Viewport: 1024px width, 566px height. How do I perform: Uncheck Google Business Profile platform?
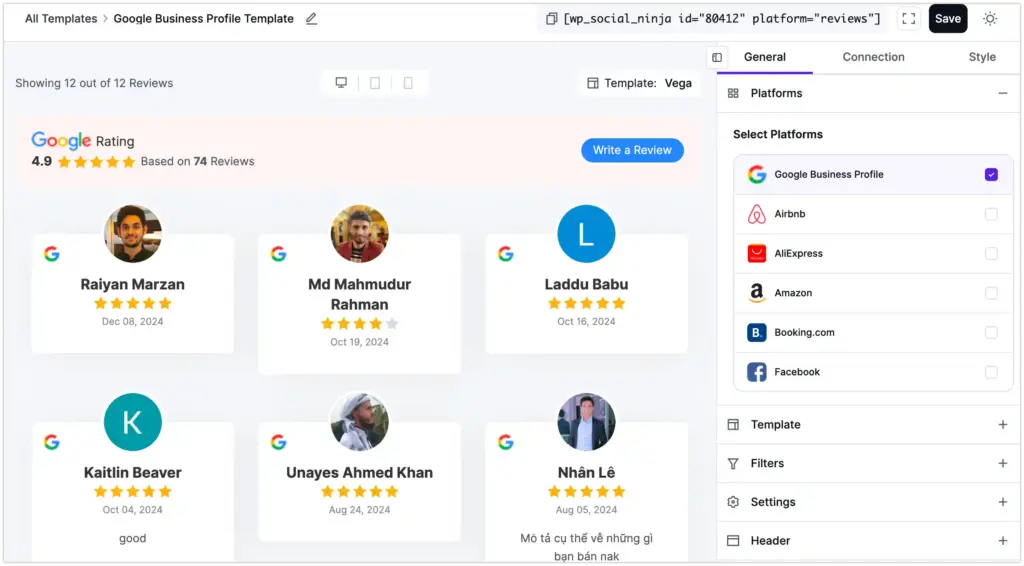tap(991, 174)
